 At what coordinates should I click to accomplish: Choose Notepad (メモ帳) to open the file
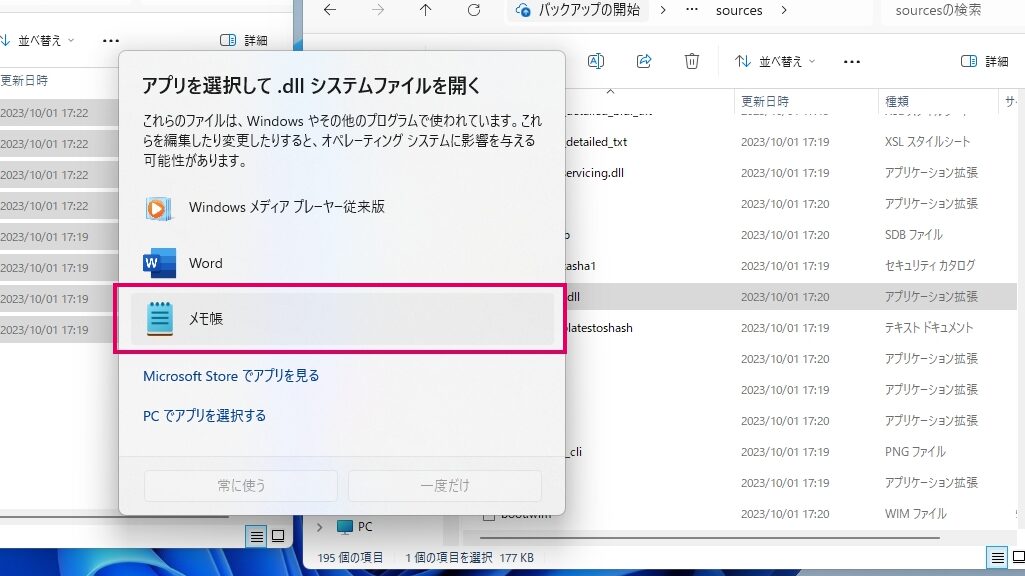click(342, 318)
